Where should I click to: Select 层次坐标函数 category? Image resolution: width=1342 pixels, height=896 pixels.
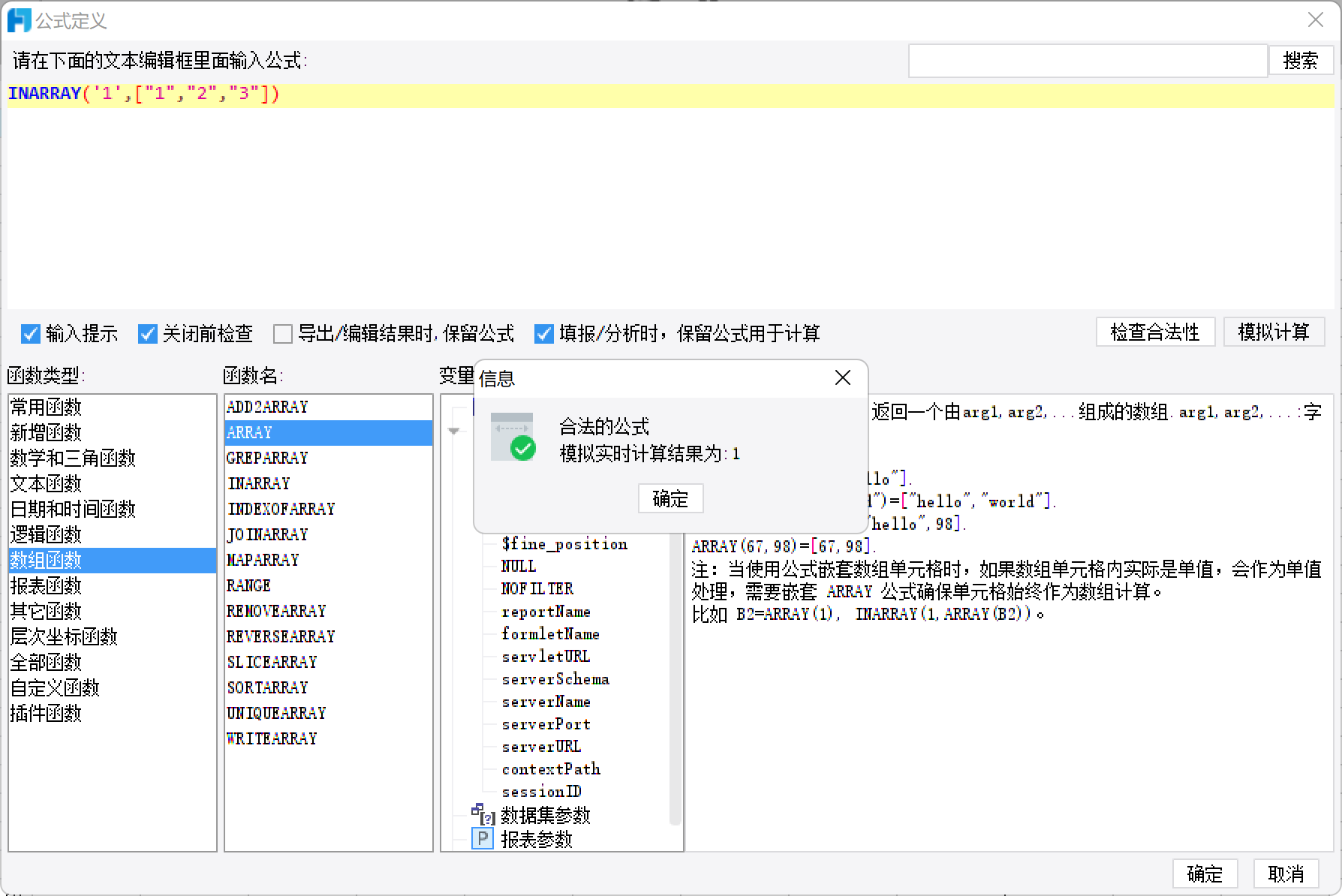point(112,637)
